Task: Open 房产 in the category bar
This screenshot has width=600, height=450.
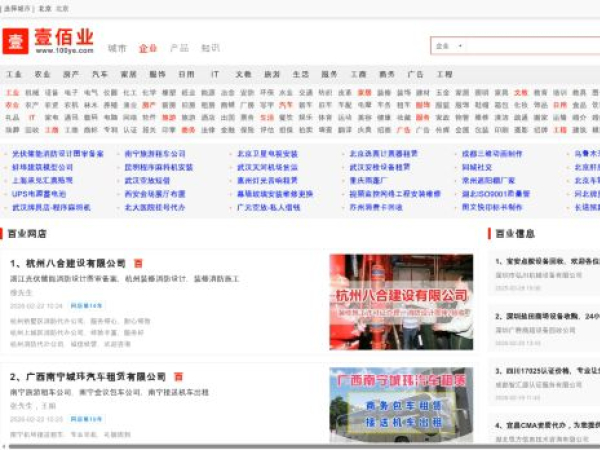Action: point(71,74)
